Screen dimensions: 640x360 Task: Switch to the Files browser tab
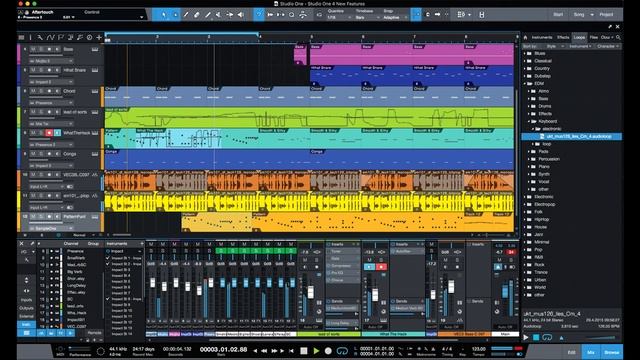594,37
